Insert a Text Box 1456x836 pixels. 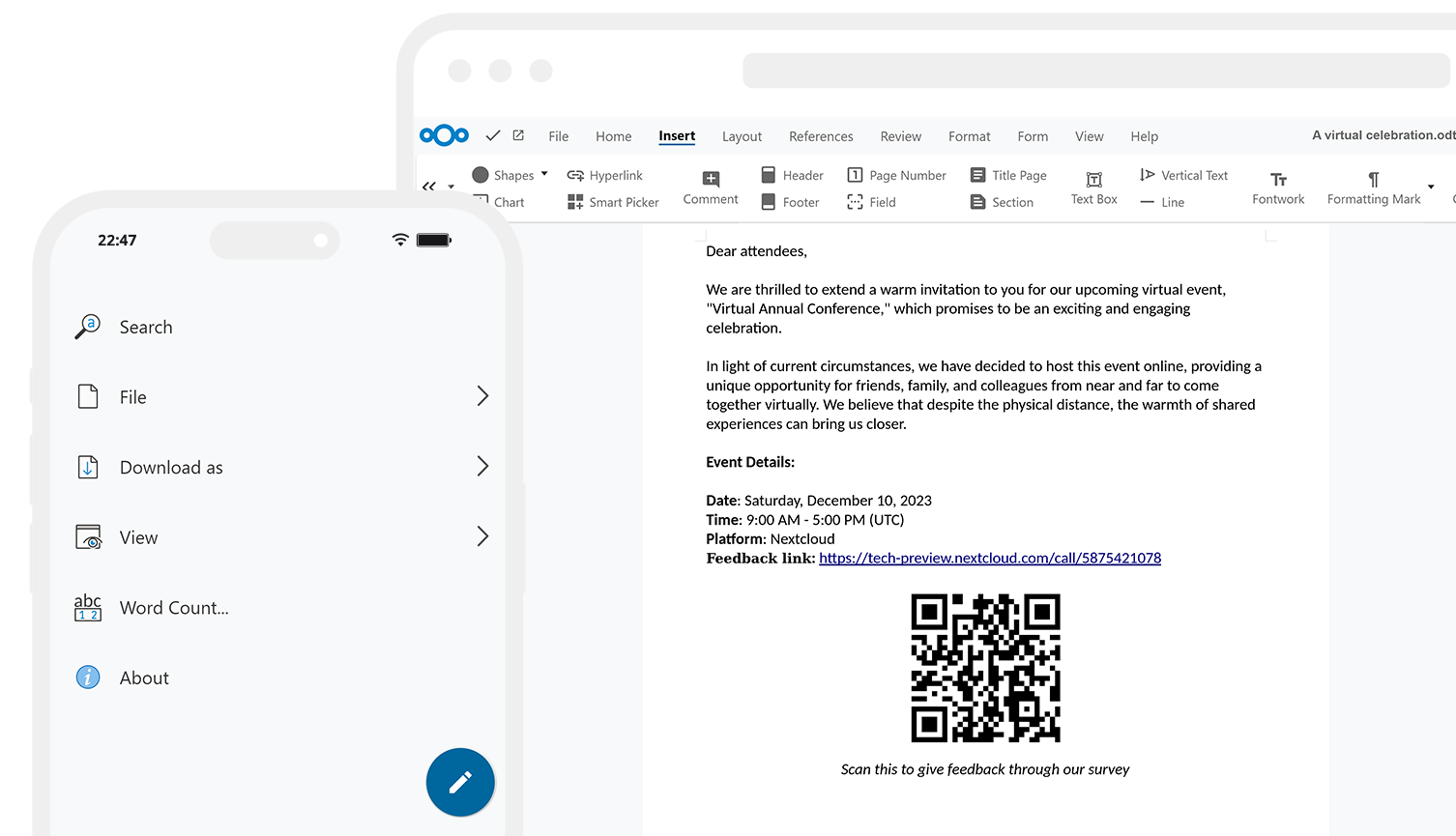pos(1092,187)
